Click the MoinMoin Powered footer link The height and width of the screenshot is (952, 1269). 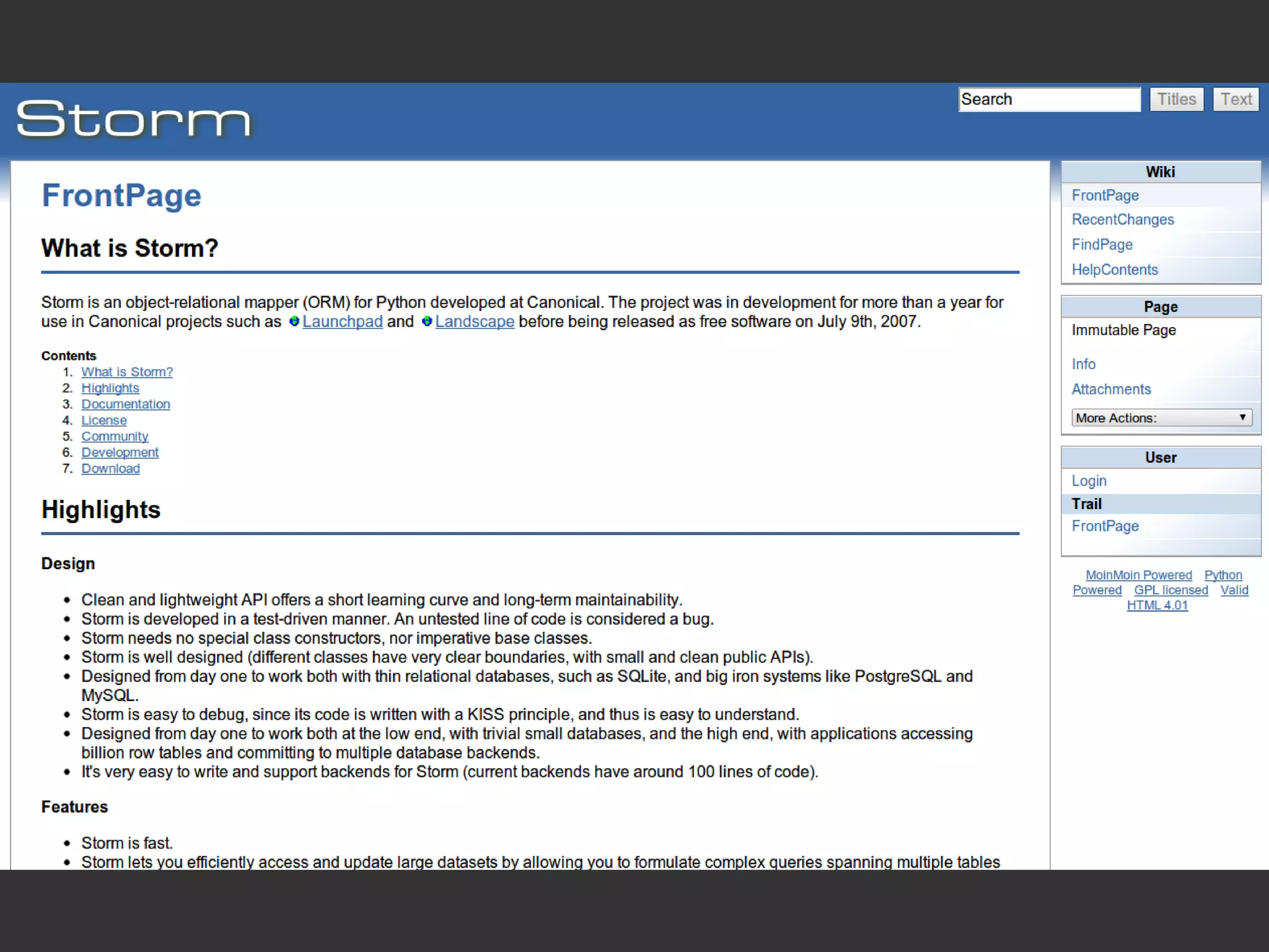(1138, 575)
